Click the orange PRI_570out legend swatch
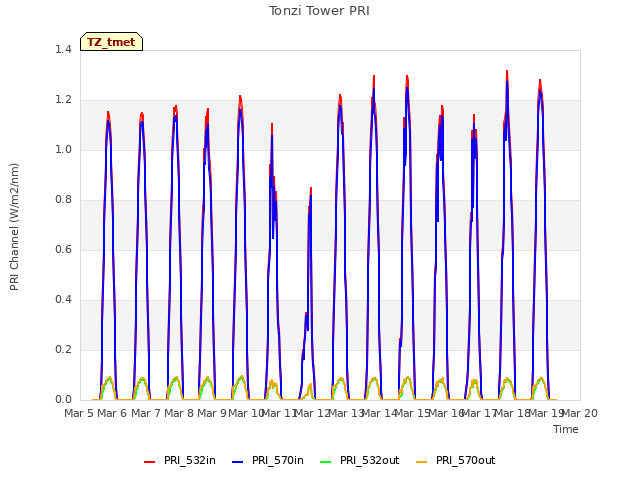Screen dimensions: 640x480 (x=422, y=461)
